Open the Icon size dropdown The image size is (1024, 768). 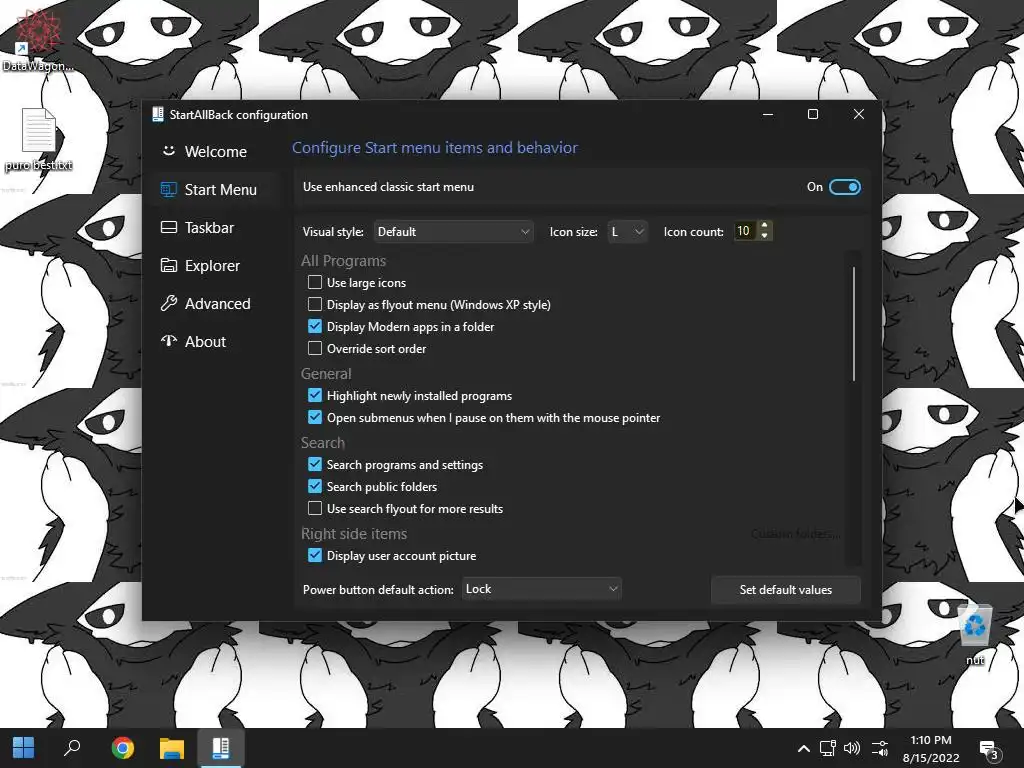(628, 232)
